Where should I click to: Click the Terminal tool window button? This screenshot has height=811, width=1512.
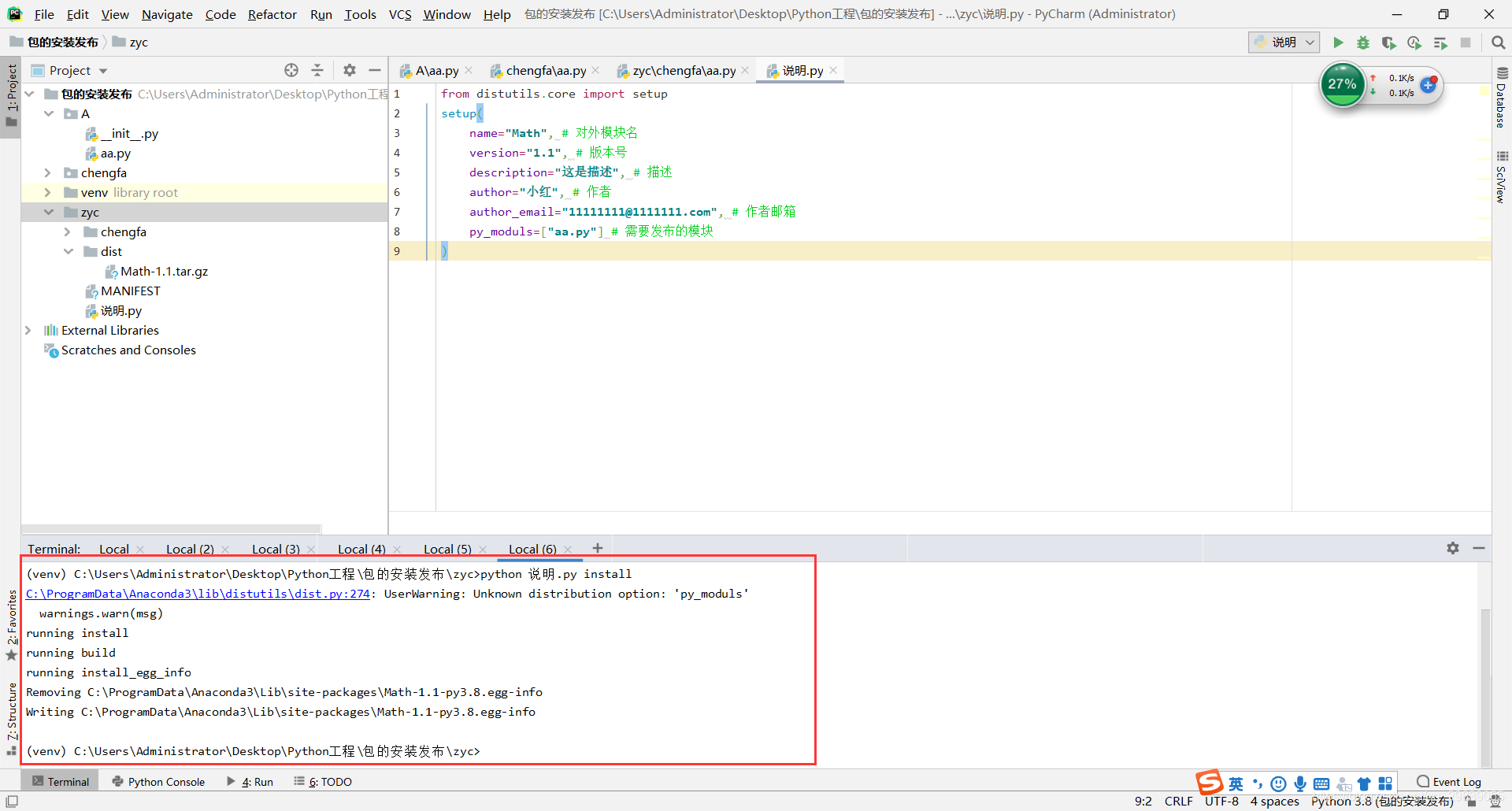tap(61, 782)
